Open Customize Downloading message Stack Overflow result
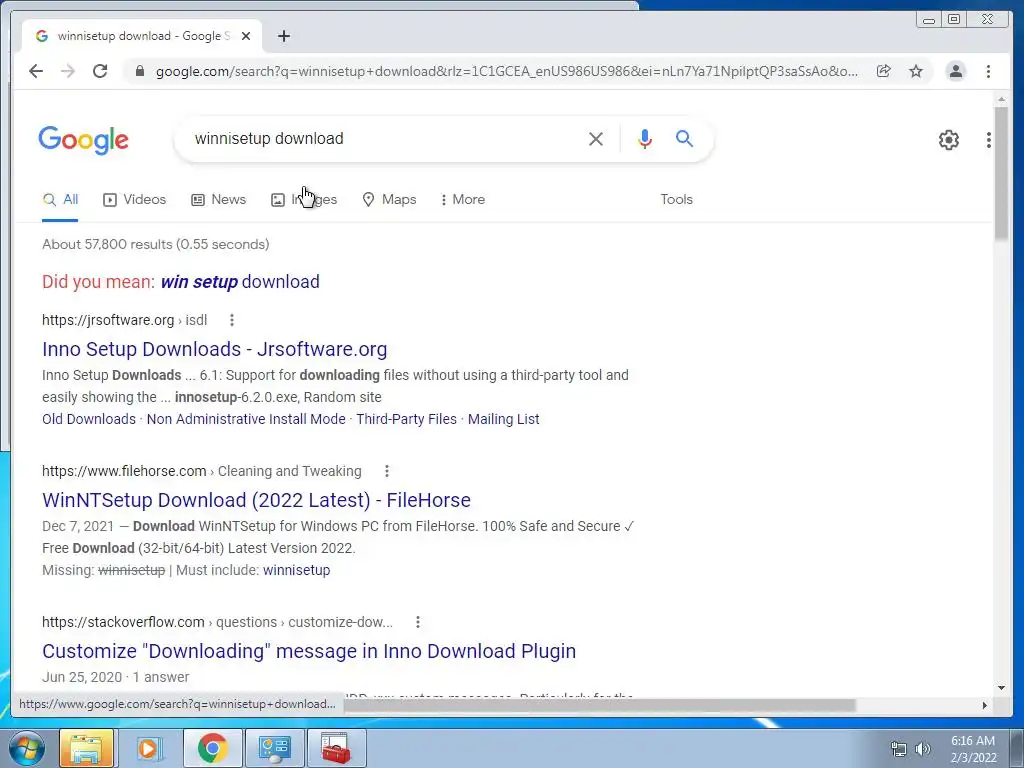This screenshot has width=1024, height=768. [309, 650]
